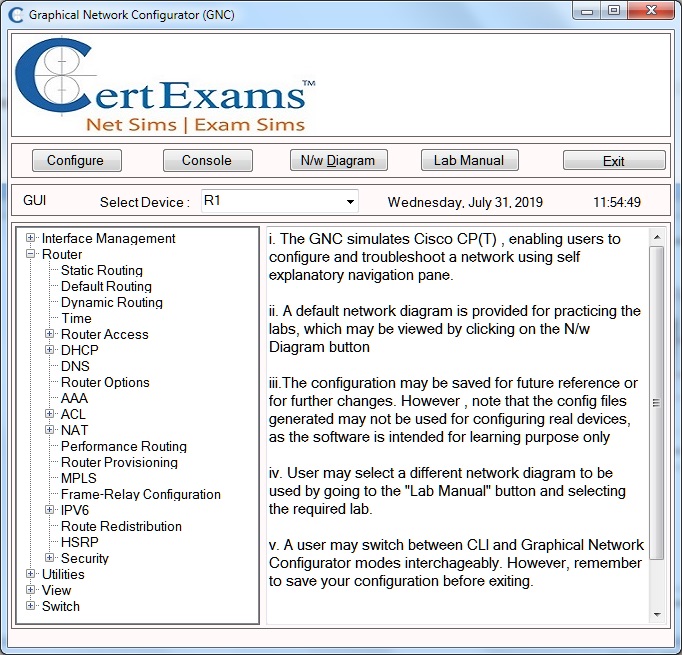The image size is (682, 655).
Task: Show the N/w Diagram
Action: 338,160
